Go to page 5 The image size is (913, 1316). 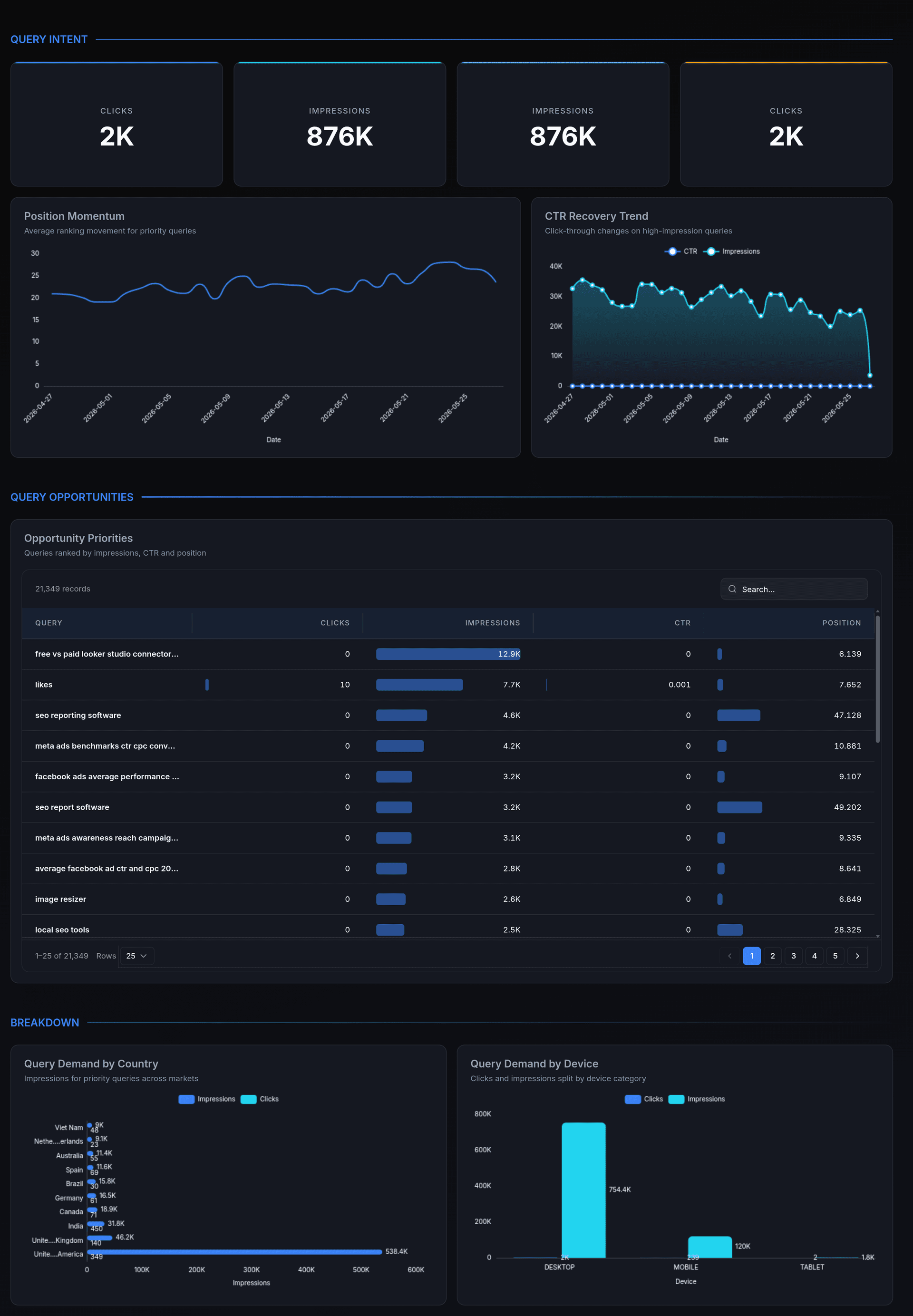pyautogui.click(x=835, y=956)
